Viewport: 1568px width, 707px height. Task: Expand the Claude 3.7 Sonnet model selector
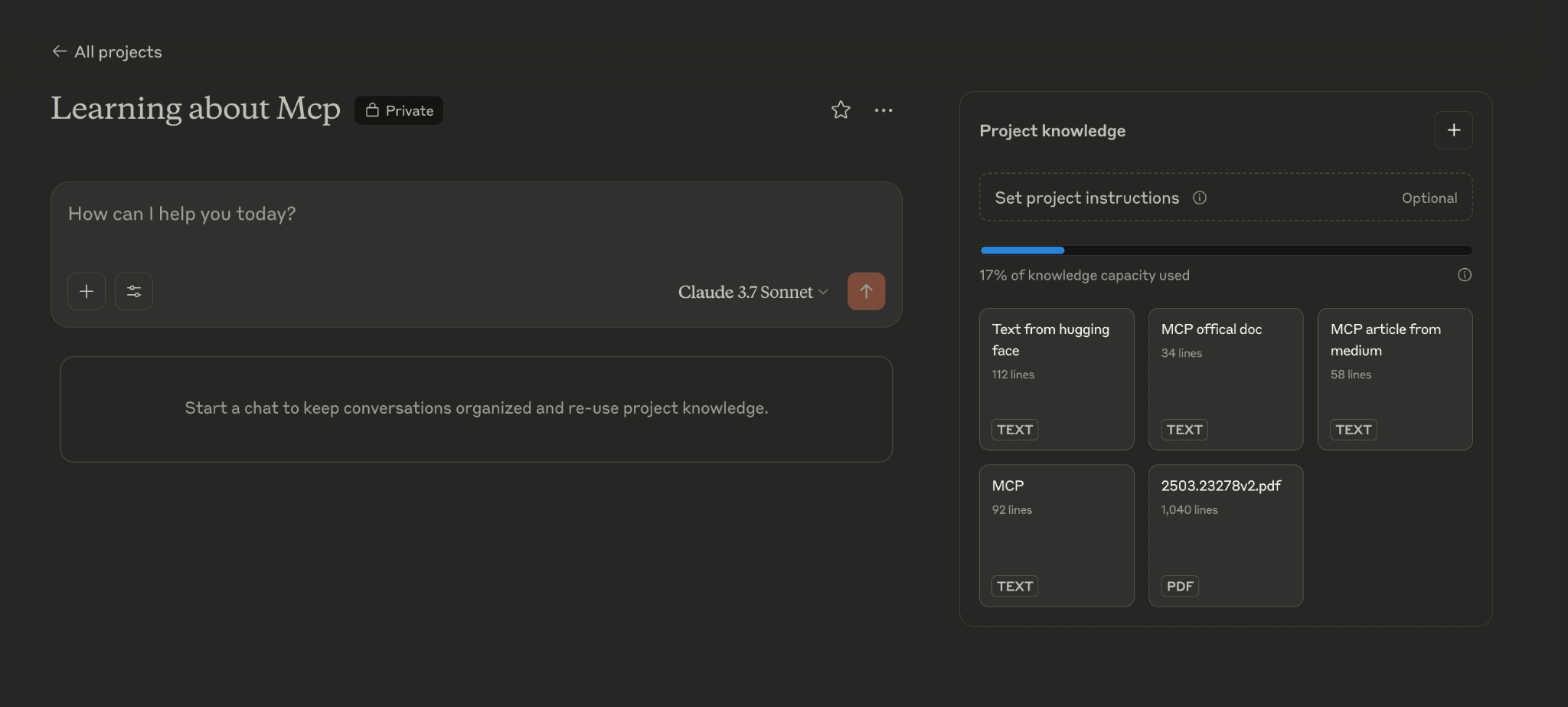tap(753, 292)
